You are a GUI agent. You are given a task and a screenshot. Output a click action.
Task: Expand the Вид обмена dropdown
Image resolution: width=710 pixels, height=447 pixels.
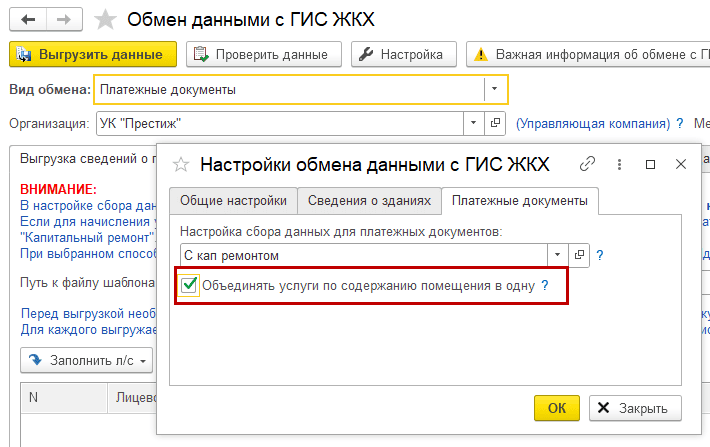point(495,89)
